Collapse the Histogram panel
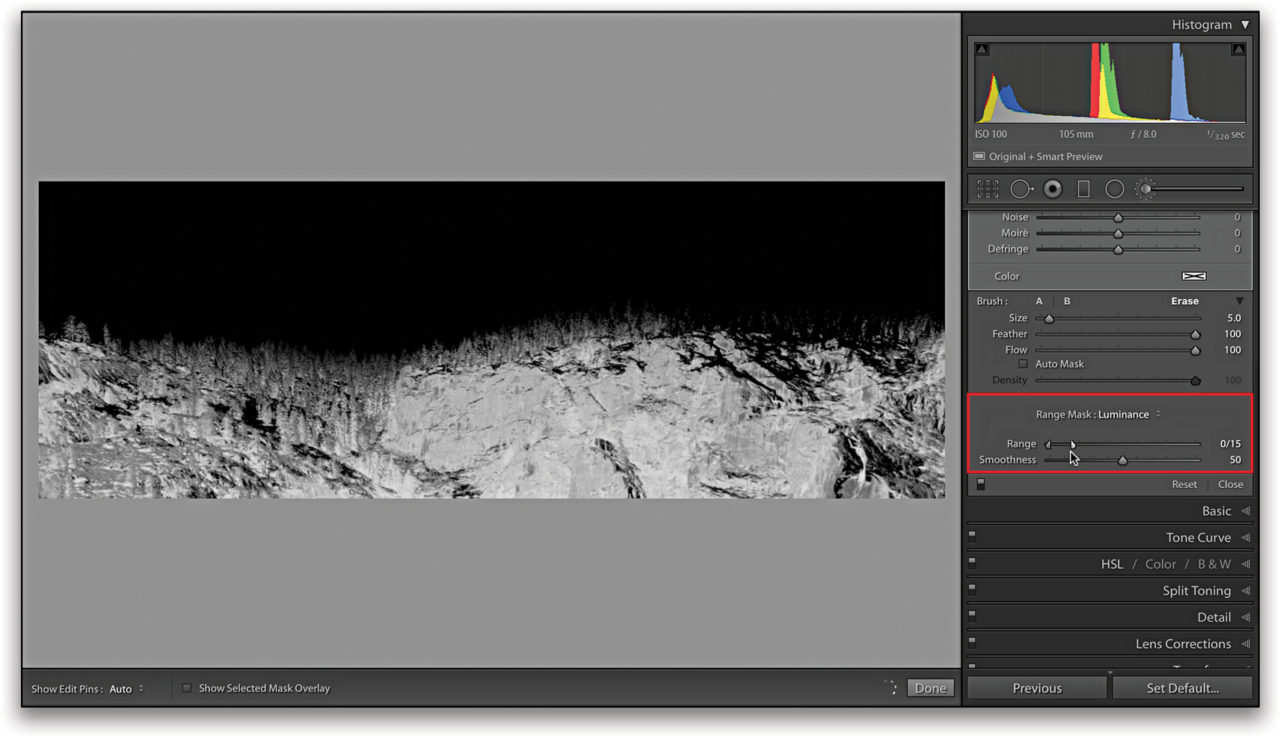 pyautogui.click(x=1246, y=24)
